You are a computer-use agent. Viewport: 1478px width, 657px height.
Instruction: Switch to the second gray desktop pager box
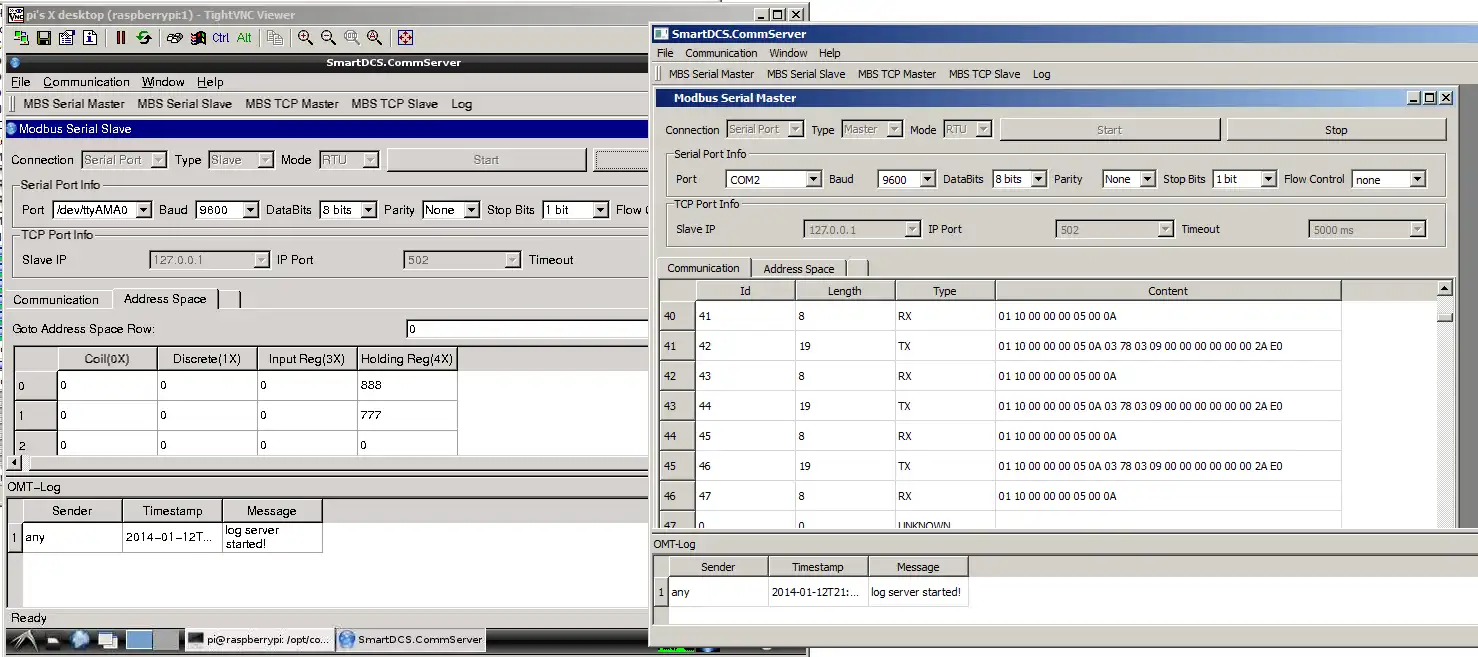[x=167, y=639]
